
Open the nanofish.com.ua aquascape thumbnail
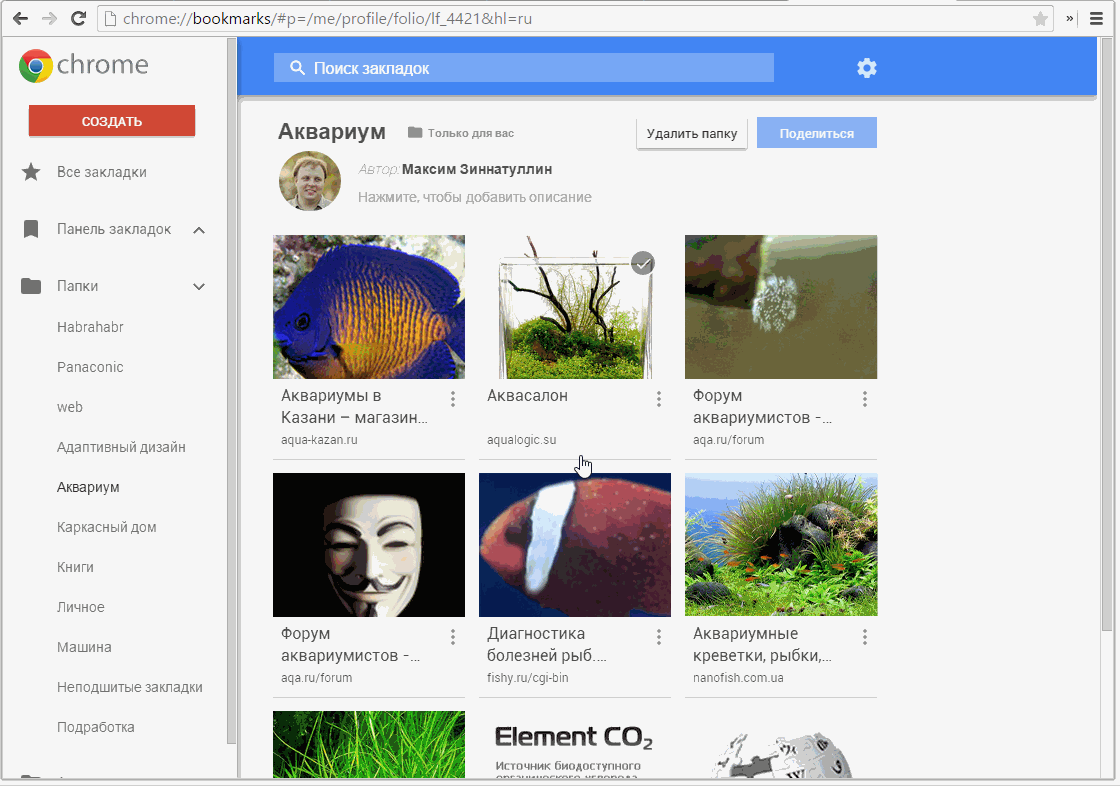point(781,544)
